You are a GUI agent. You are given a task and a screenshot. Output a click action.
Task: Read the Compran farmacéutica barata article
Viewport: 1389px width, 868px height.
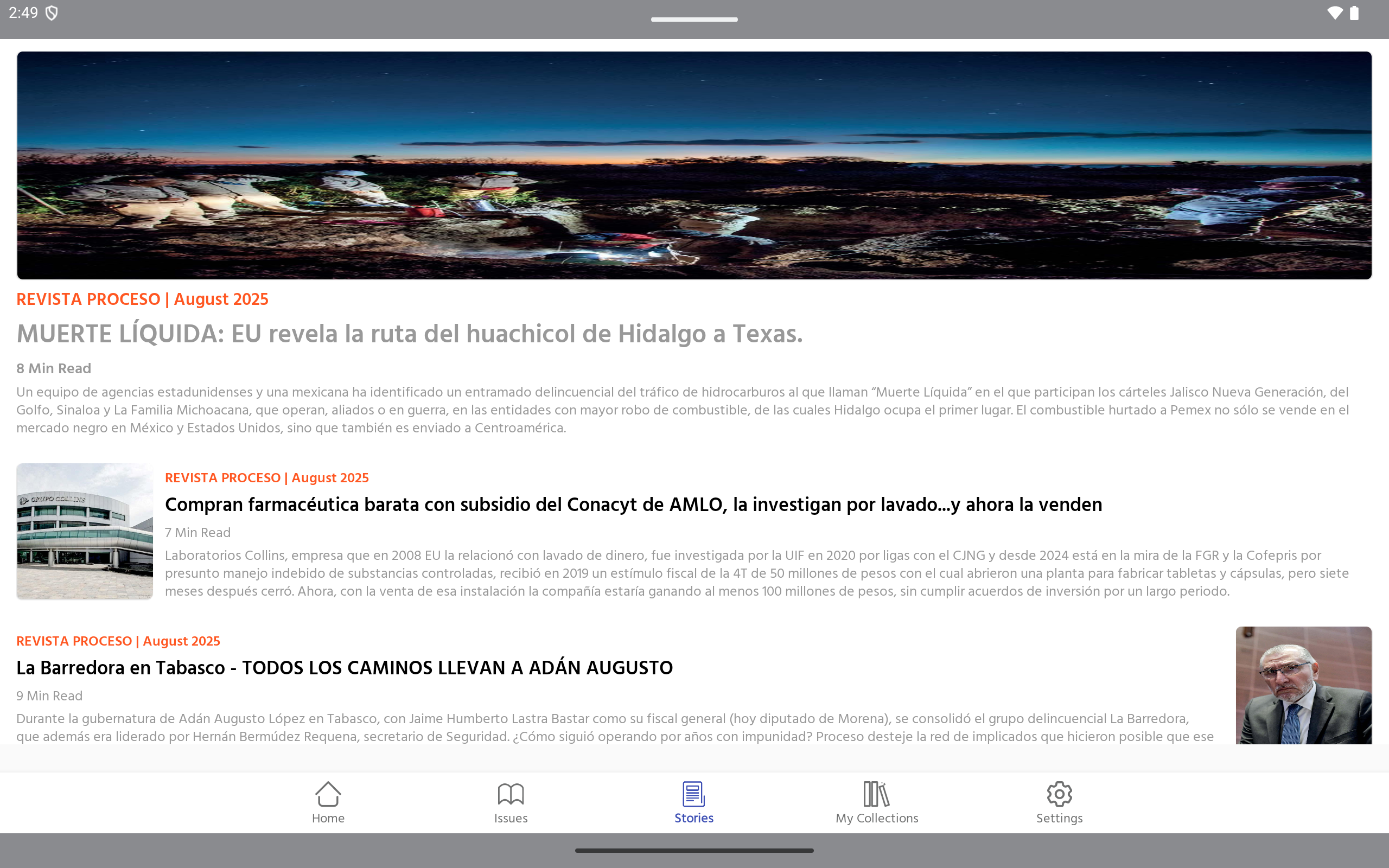[x=633, y=505]
